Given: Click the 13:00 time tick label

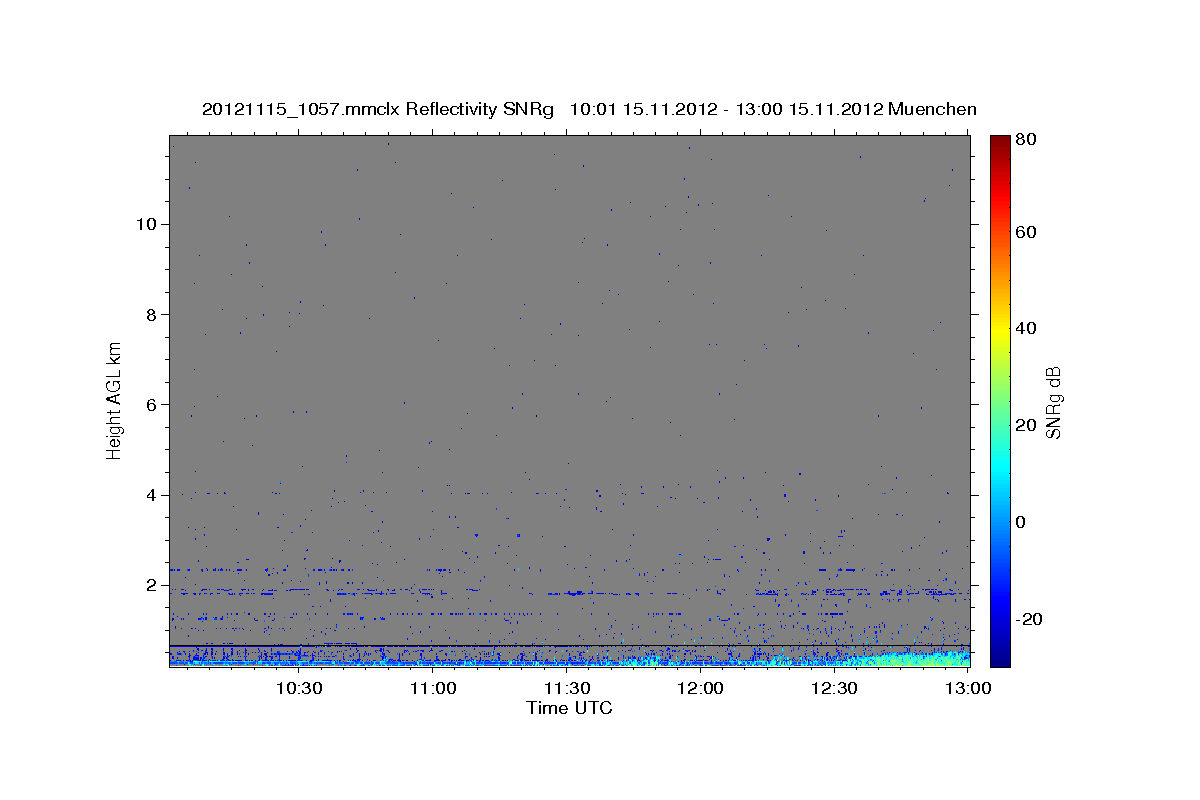Looking at the screenshot, I should click(968, 688).
